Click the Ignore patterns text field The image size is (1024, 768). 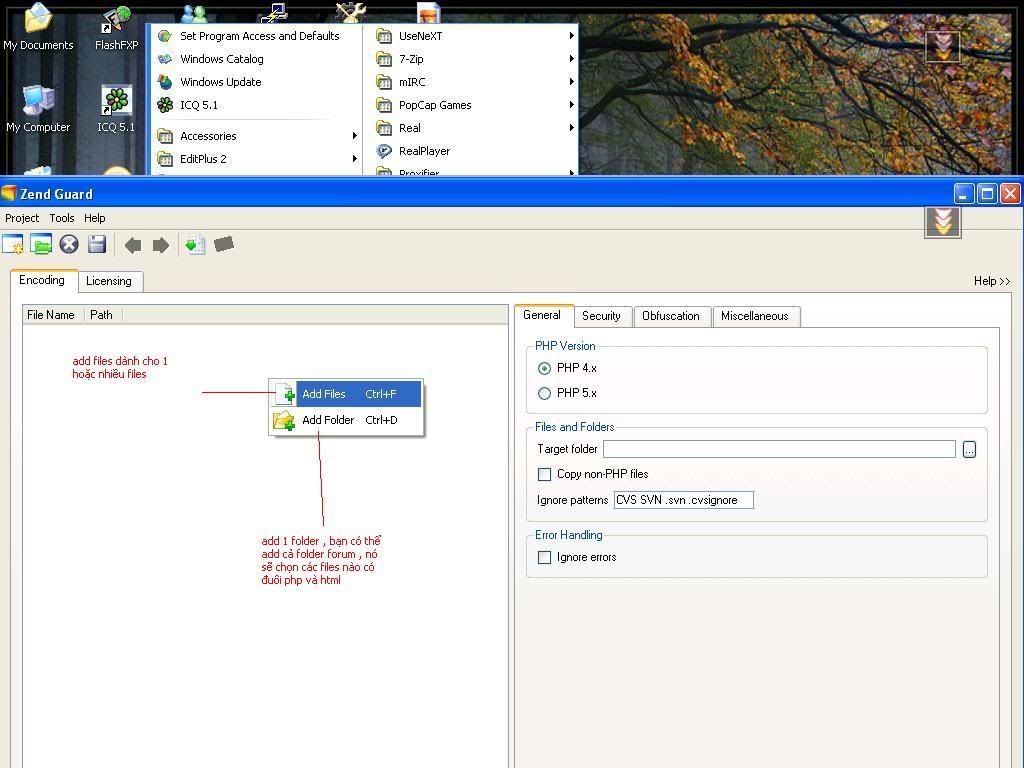pyautogui.click(x=684, y=500)
